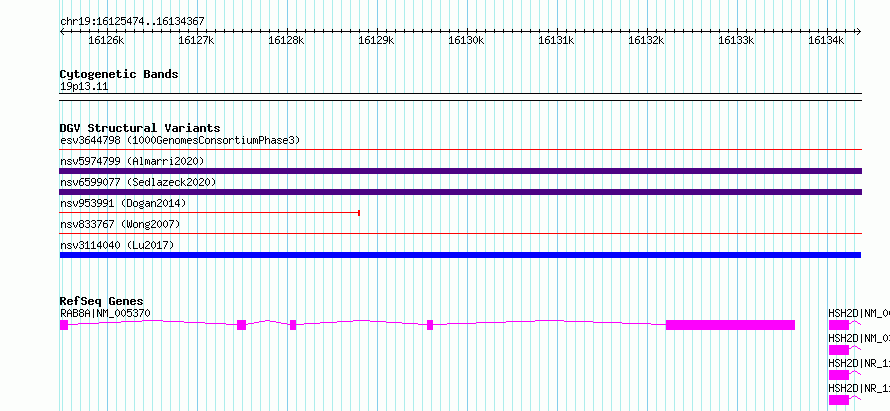This screenshot has width=890, height=411.
Task: Click the purple bar for nsv5974799
Action: (x=460, y=171)
